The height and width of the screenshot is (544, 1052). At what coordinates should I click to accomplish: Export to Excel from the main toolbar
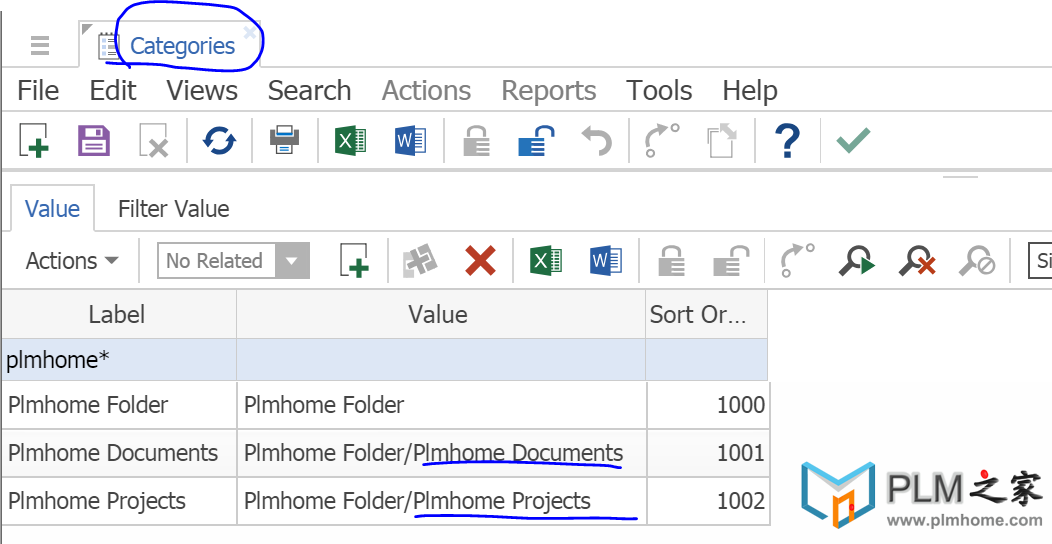point(350,141)
